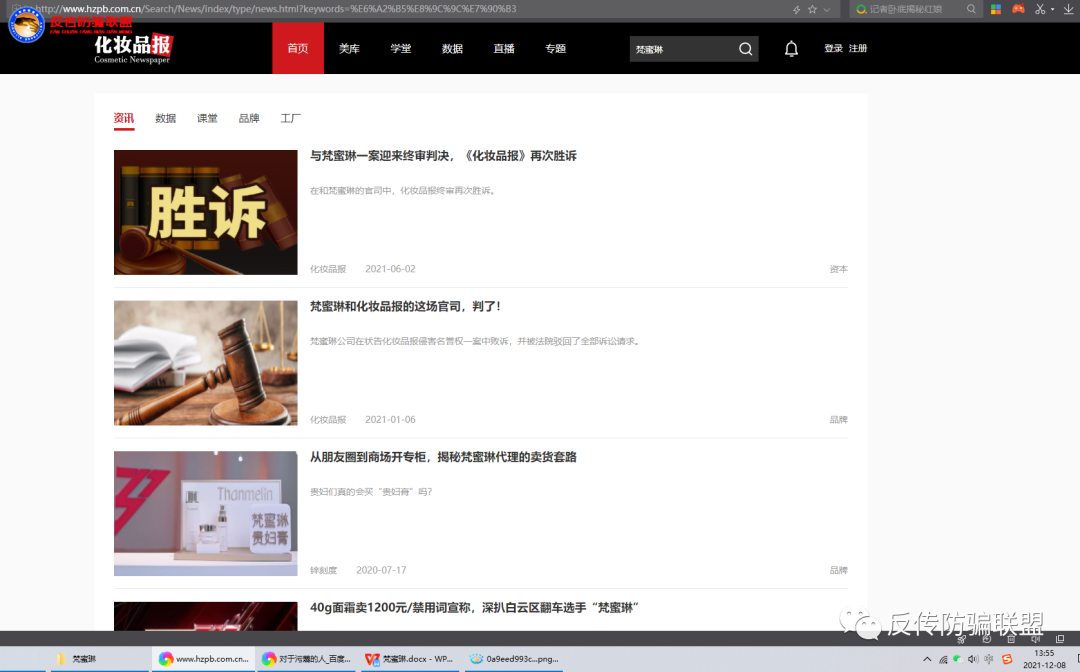
Task: Click the 胜诉 victory article thumbnail
Action: (x=204, y=212)
